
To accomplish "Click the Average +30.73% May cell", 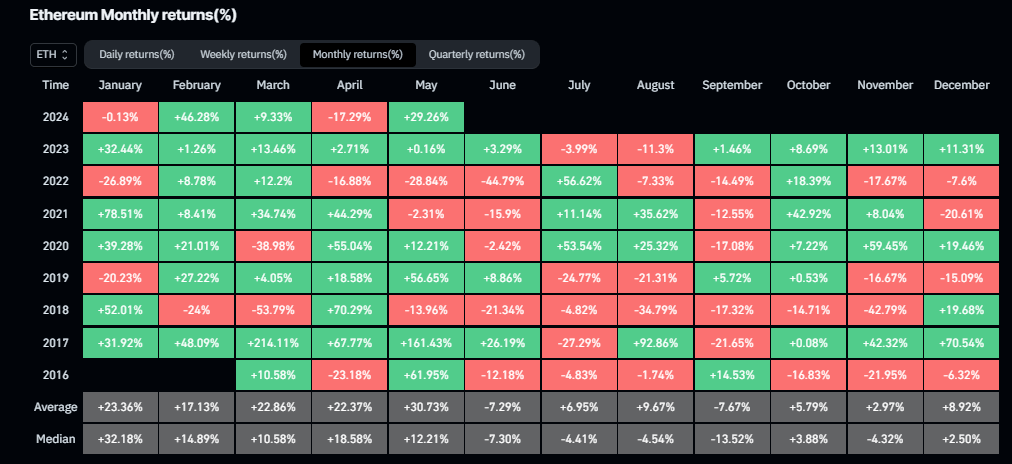I will [426, 407].
